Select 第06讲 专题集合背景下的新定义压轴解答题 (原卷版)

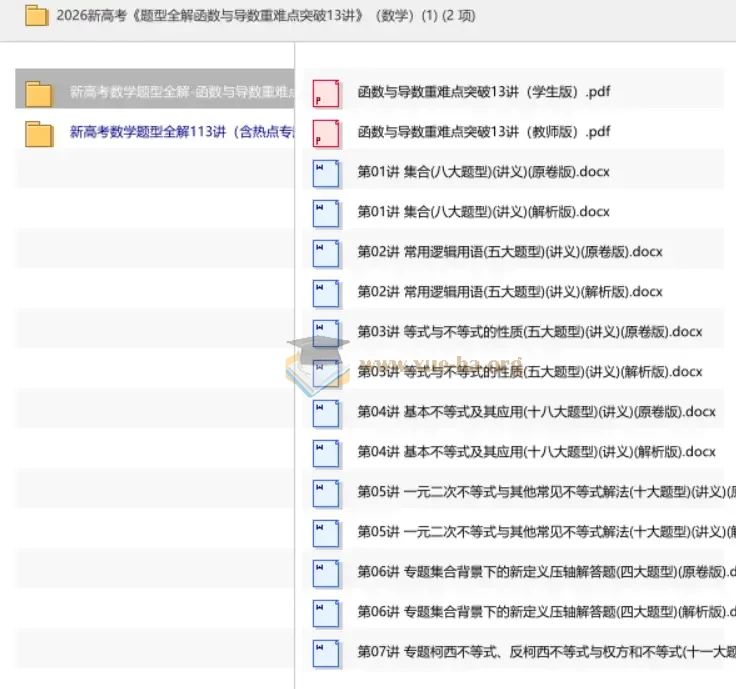(546, 572)
